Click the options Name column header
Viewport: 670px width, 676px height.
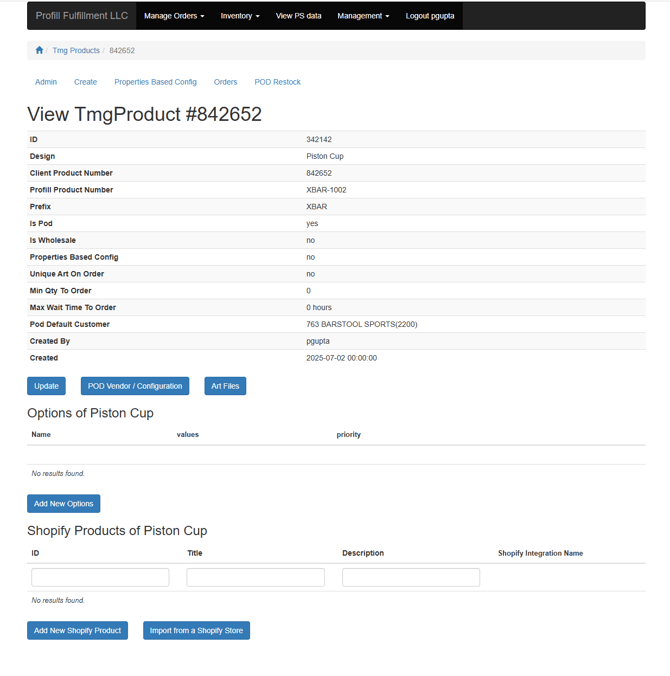pos(41,435)
